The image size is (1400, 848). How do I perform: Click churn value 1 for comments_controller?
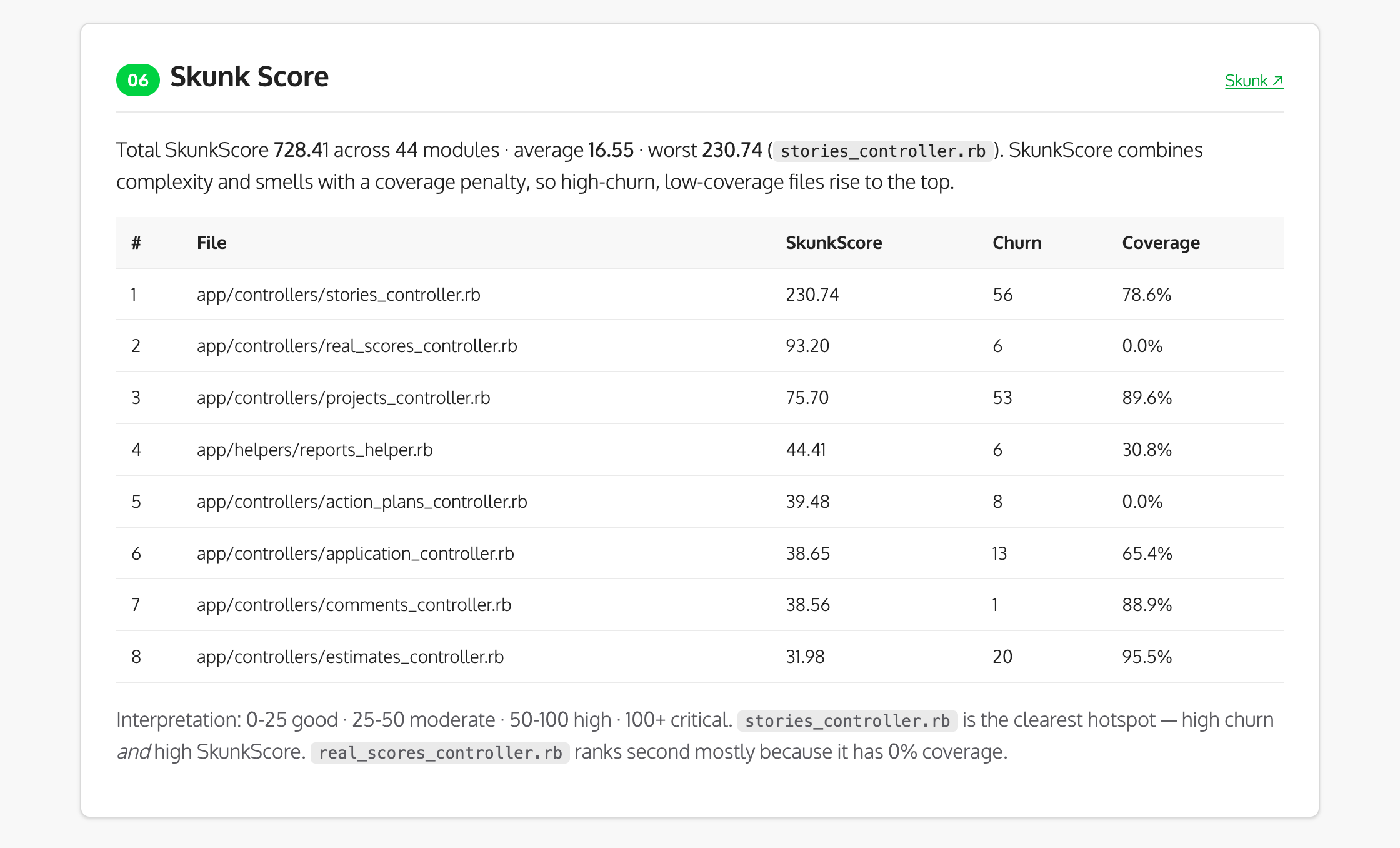[x=995, y=605]
